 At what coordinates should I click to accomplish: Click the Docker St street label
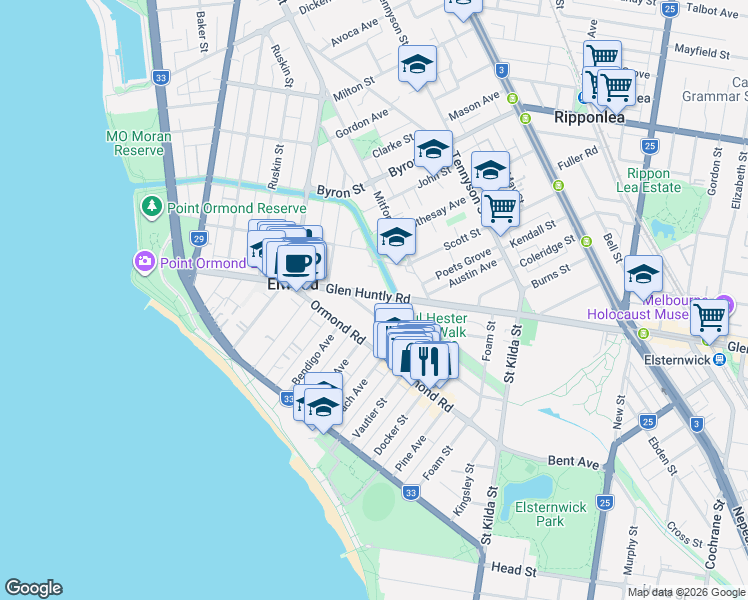[x=391, y=435]
